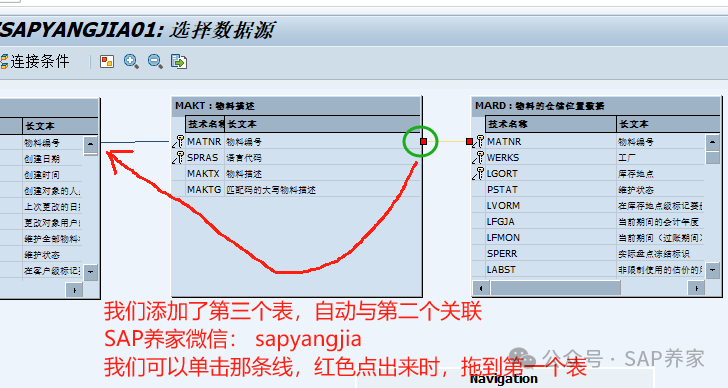Click the yellow join line between MAKT and MARD
Image resolution: width=728 pixels, height=388 pixels.
coord(446,141)
